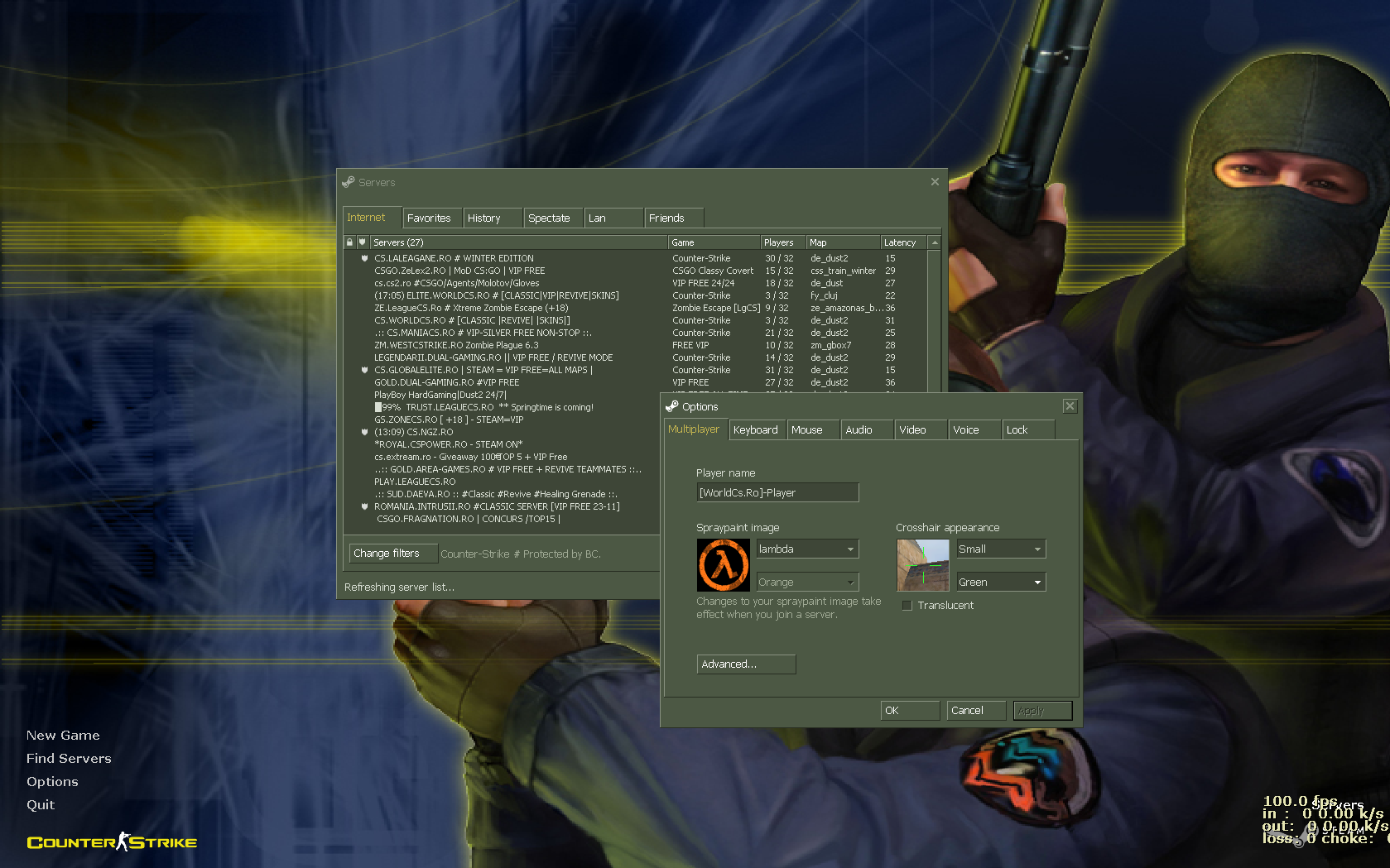Click the shield column header icon
This screenshot has height=868, width=1390.
tap(362, 242)
